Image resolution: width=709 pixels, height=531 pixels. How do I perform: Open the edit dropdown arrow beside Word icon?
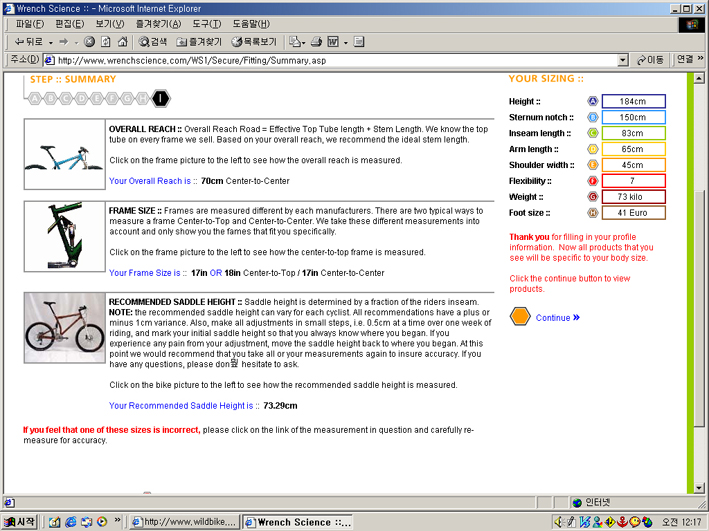tap(345, 43)
